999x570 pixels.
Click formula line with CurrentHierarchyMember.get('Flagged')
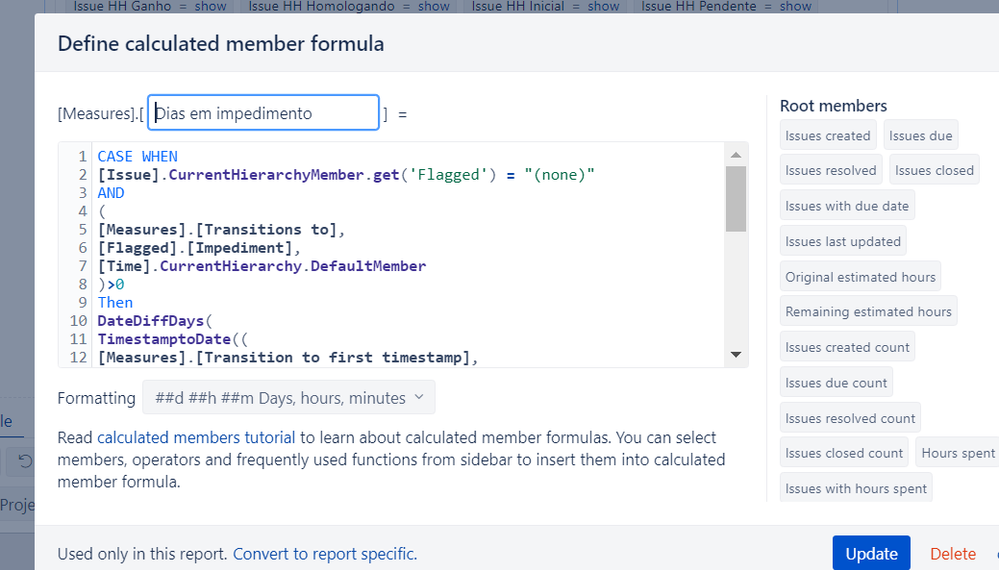tap(346, 175)
